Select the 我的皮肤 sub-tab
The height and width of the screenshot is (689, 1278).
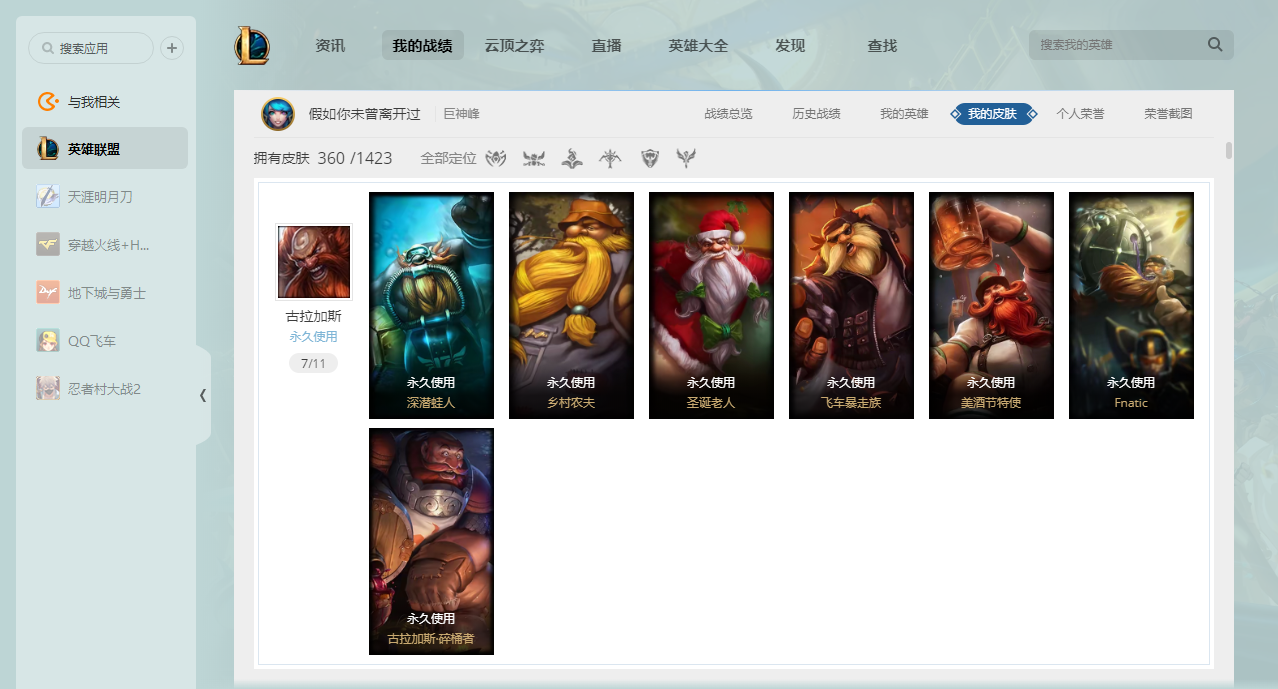click(x=992, y=114)
